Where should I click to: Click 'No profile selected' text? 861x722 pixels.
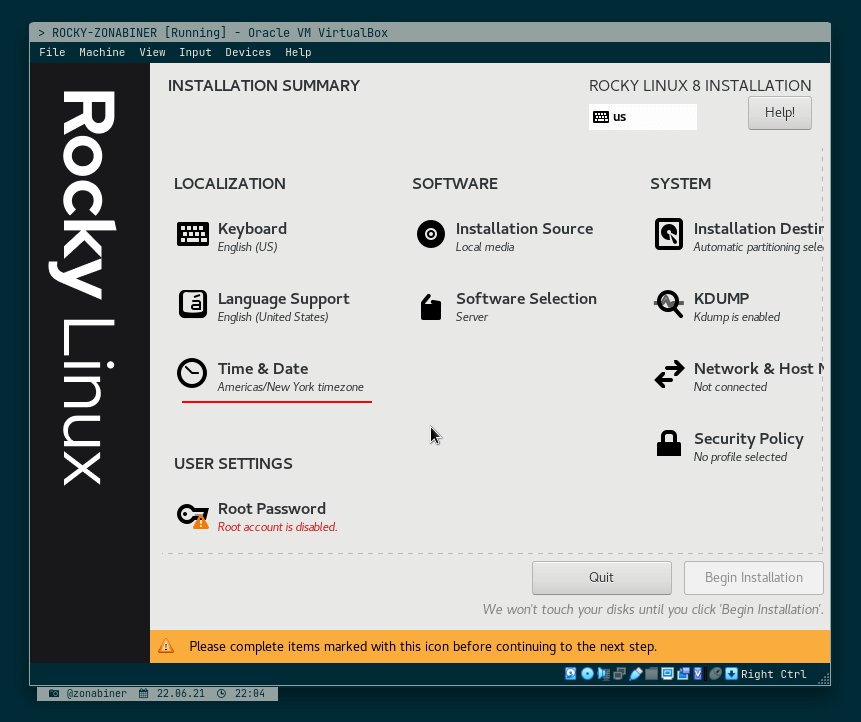[x=740, y=457]
